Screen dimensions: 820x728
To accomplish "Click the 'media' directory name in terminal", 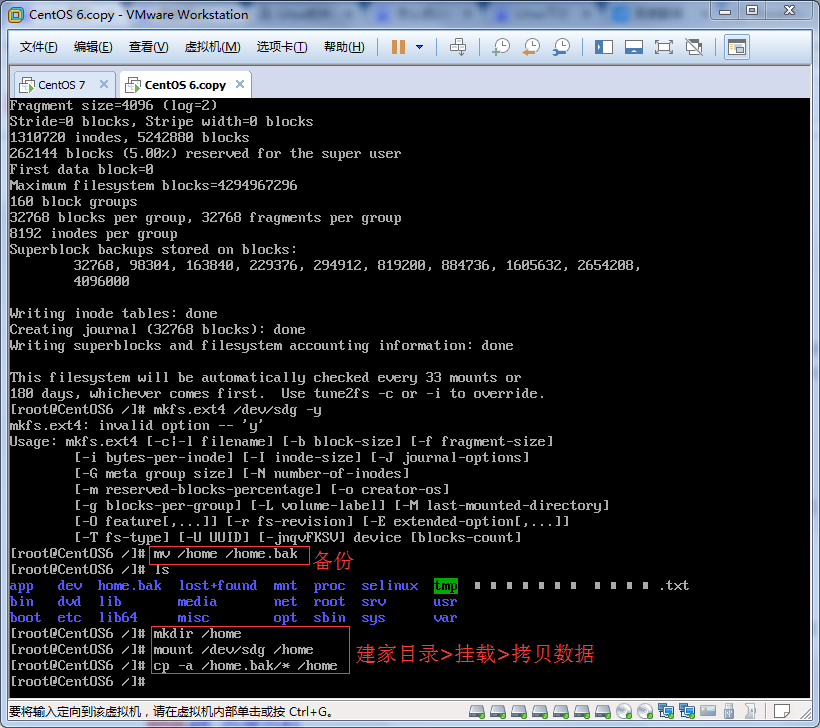I will click(197, 601).
